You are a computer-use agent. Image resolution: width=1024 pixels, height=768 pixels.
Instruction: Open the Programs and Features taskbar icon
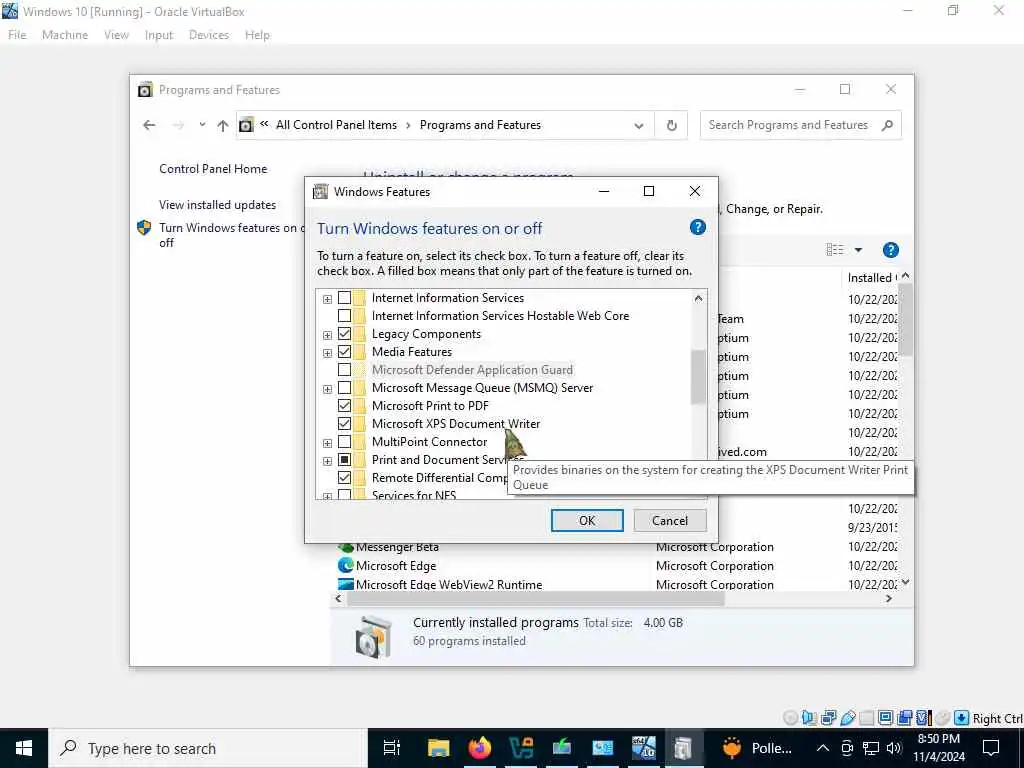pyautogui.click(x=683, y=748)
